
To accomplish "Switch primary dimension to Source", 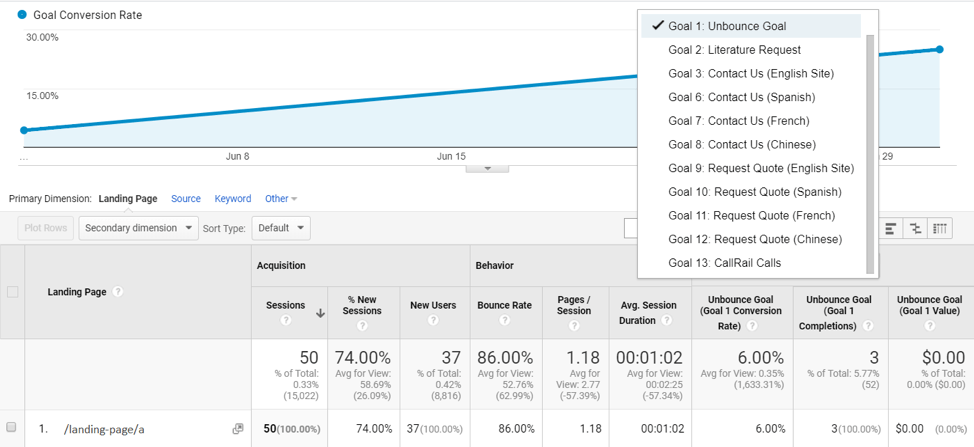I will (186, 199).
